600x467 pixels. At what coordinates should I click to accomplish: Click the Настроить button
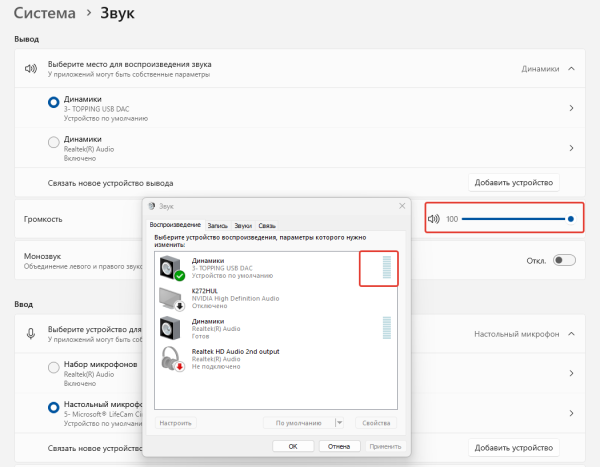pos(175,423)
